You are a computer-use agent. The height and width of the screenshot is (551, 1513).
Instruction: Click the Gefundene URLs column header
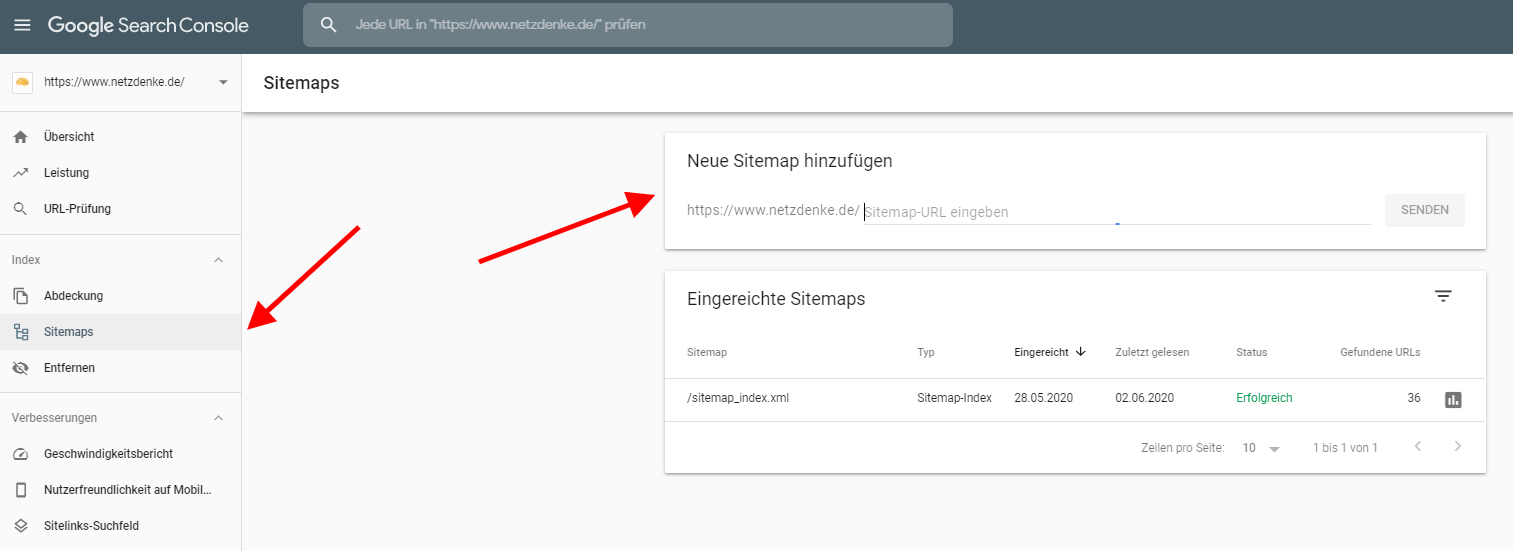point(1380,352)
